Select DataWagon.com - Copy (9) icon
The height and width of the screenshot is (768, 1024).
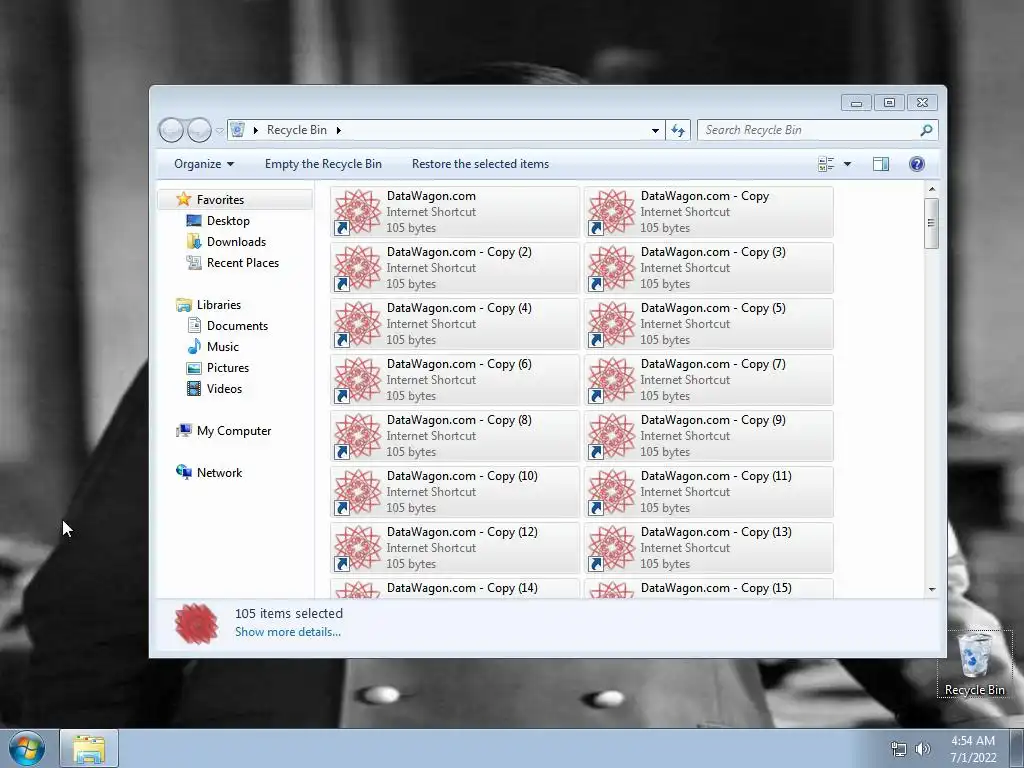(611, 436)
